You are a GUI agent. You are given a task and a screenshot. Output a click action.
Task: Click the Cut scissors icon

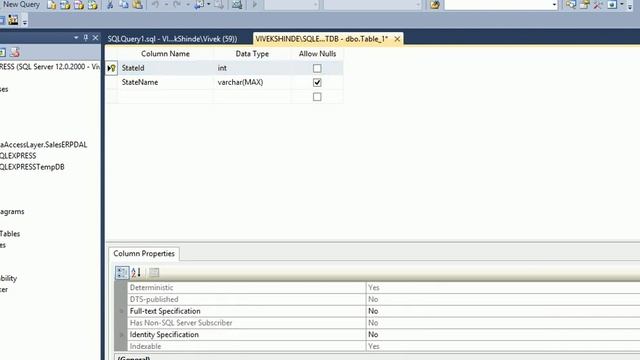coord(110,5)
